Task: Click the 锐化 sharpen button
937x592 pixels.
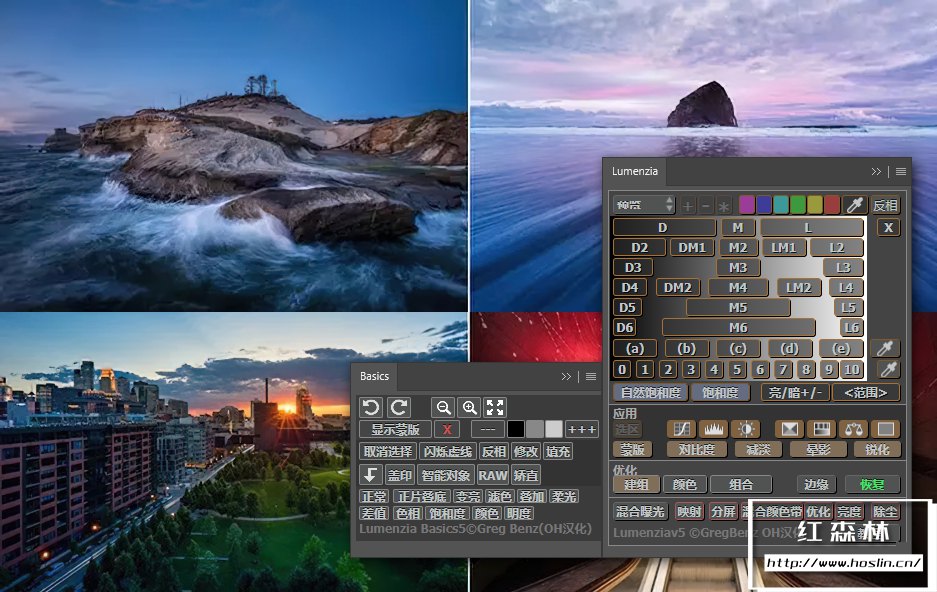Action: click(x=877, y=449)
